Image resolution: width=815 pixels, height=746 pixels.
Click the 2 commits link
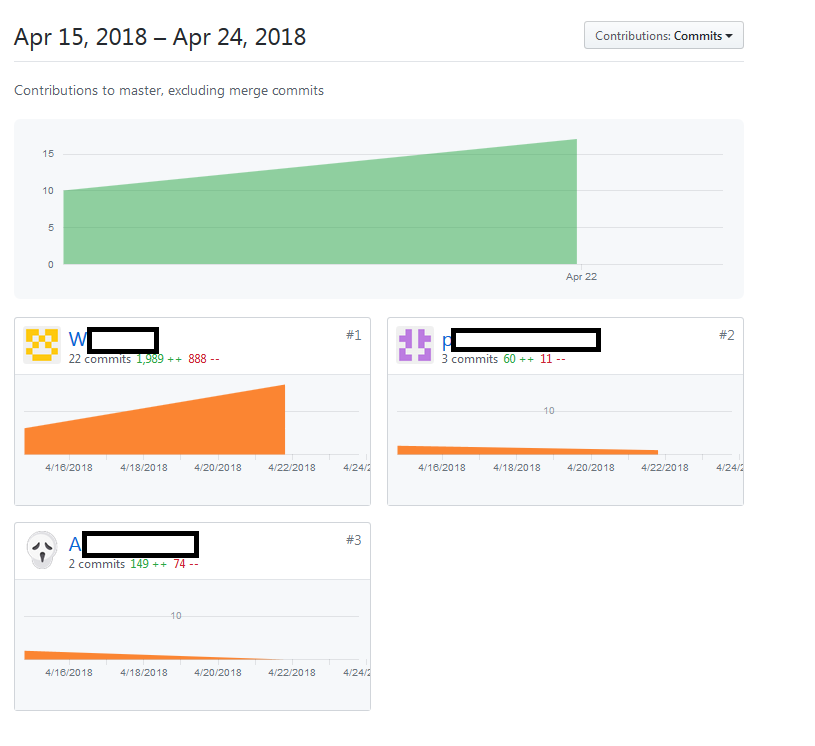pyautogui.click(x=97, y=564)
